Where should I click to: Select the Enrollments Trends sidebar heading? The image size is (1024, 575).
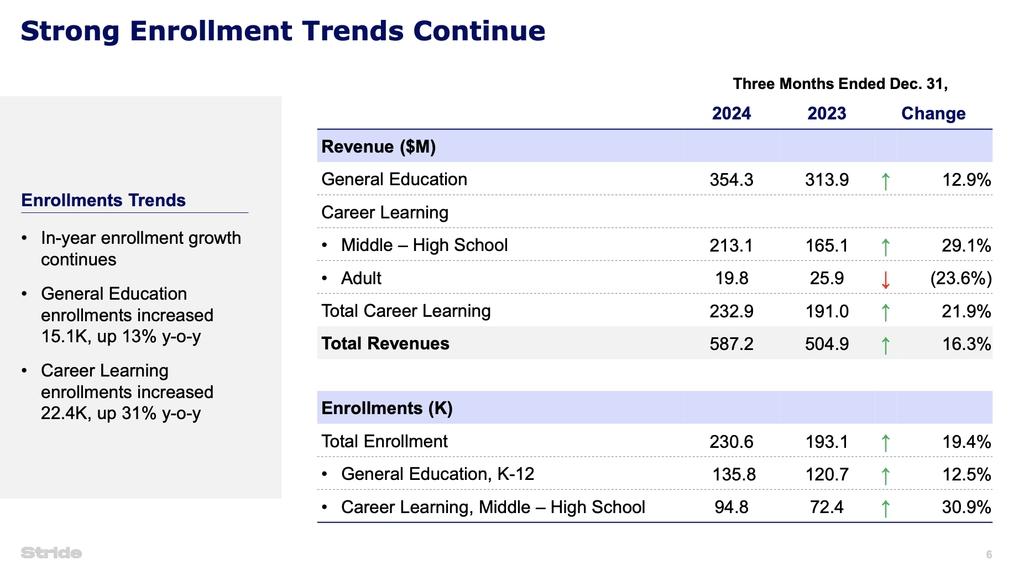pos(103,201)
